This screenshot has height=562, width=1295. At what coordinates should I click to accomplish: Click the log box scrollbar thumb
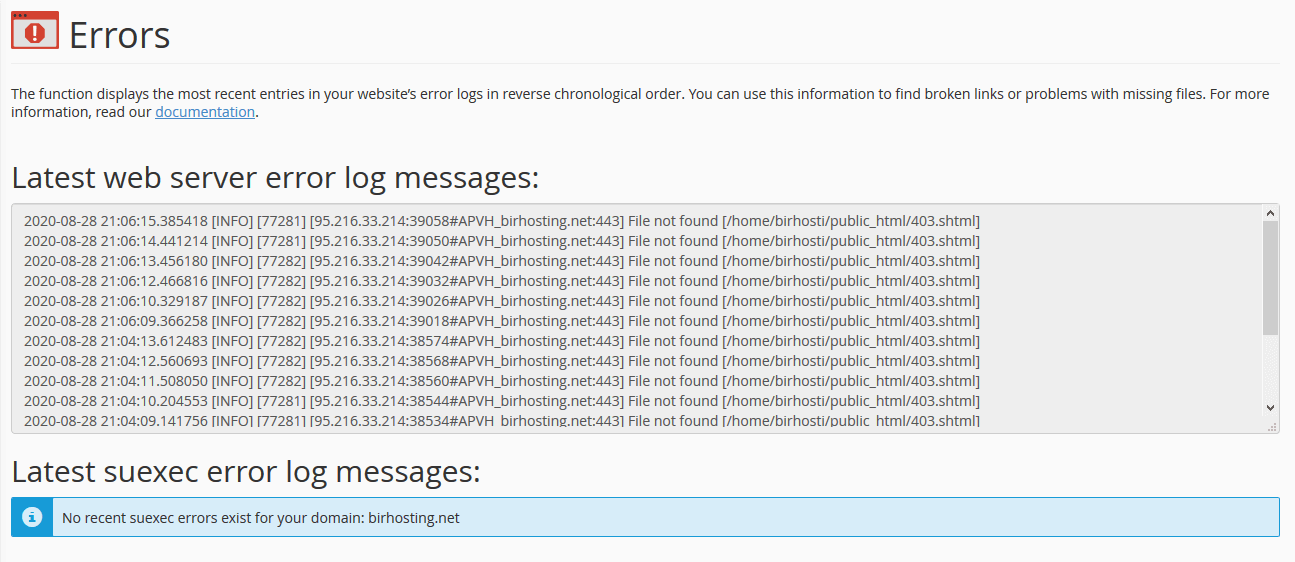coord(1271,277)
